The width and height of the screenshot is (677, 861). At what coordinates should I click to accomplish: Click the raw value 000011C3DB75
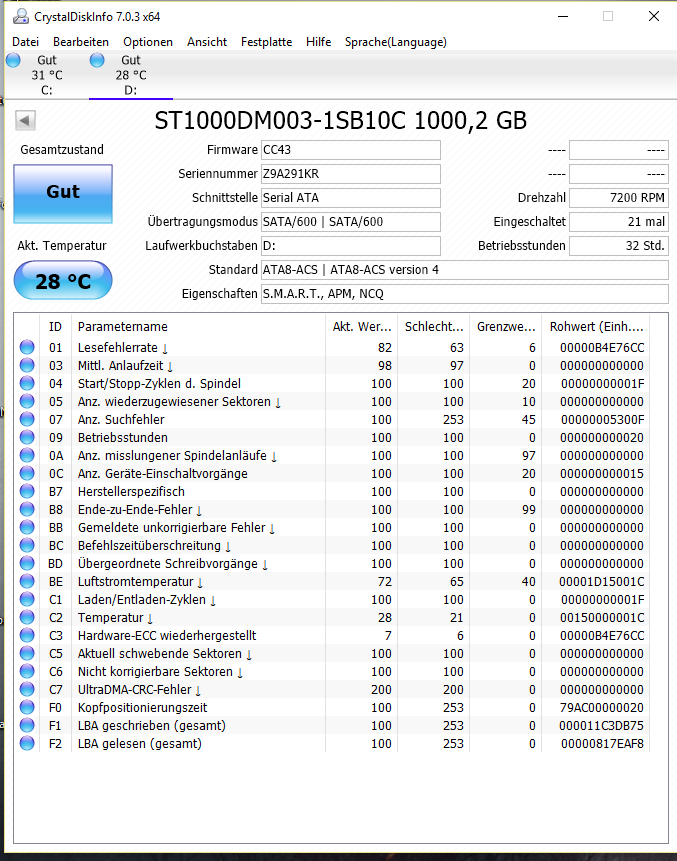tap(602, 726)
